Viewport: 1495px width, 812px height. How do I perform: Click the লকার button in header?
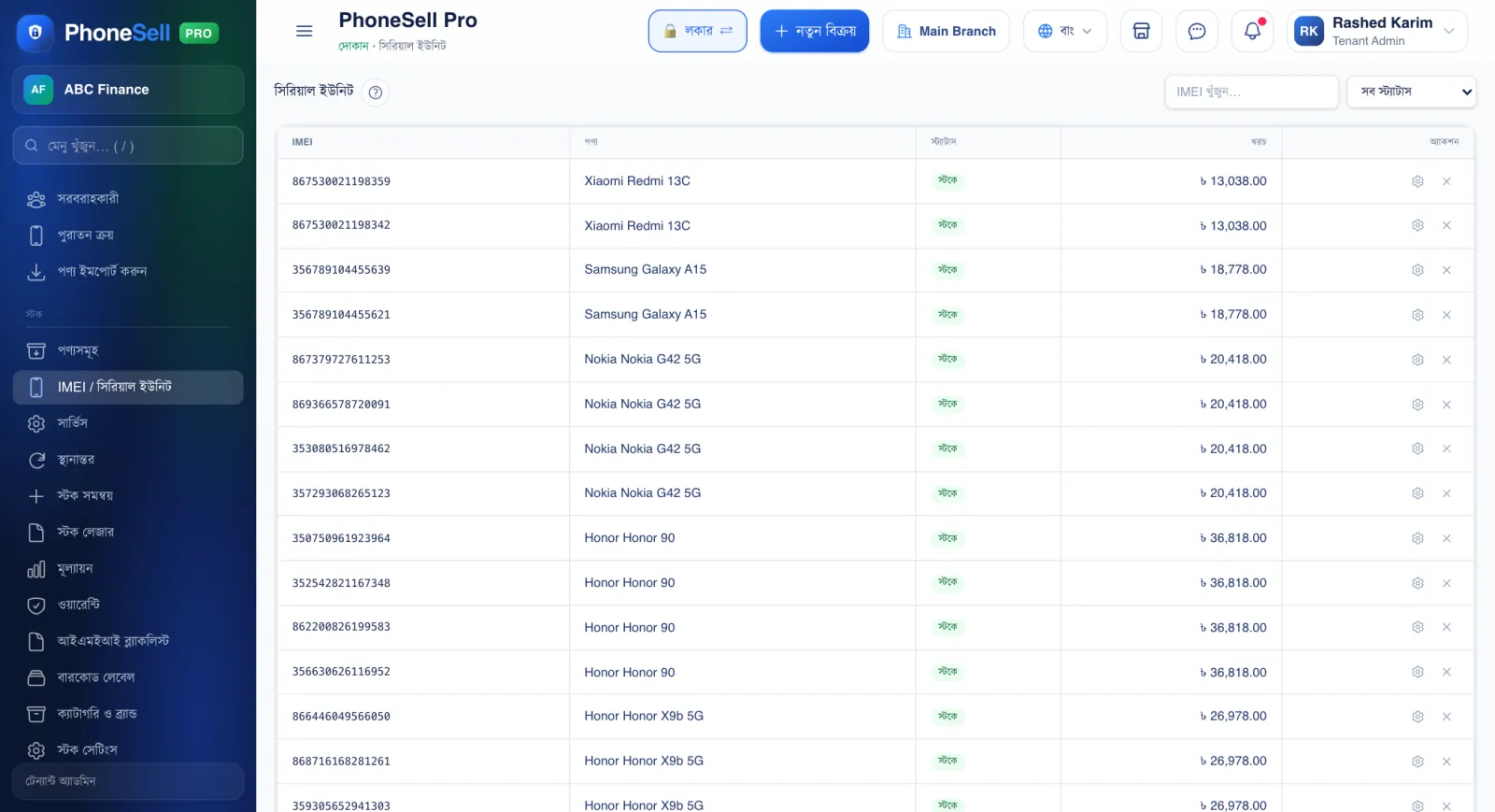[x=698, y=31]
